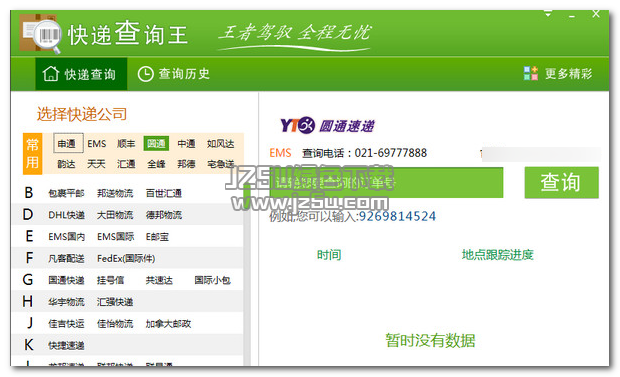Click the barcode magnifier app logo

pos(41,34)
